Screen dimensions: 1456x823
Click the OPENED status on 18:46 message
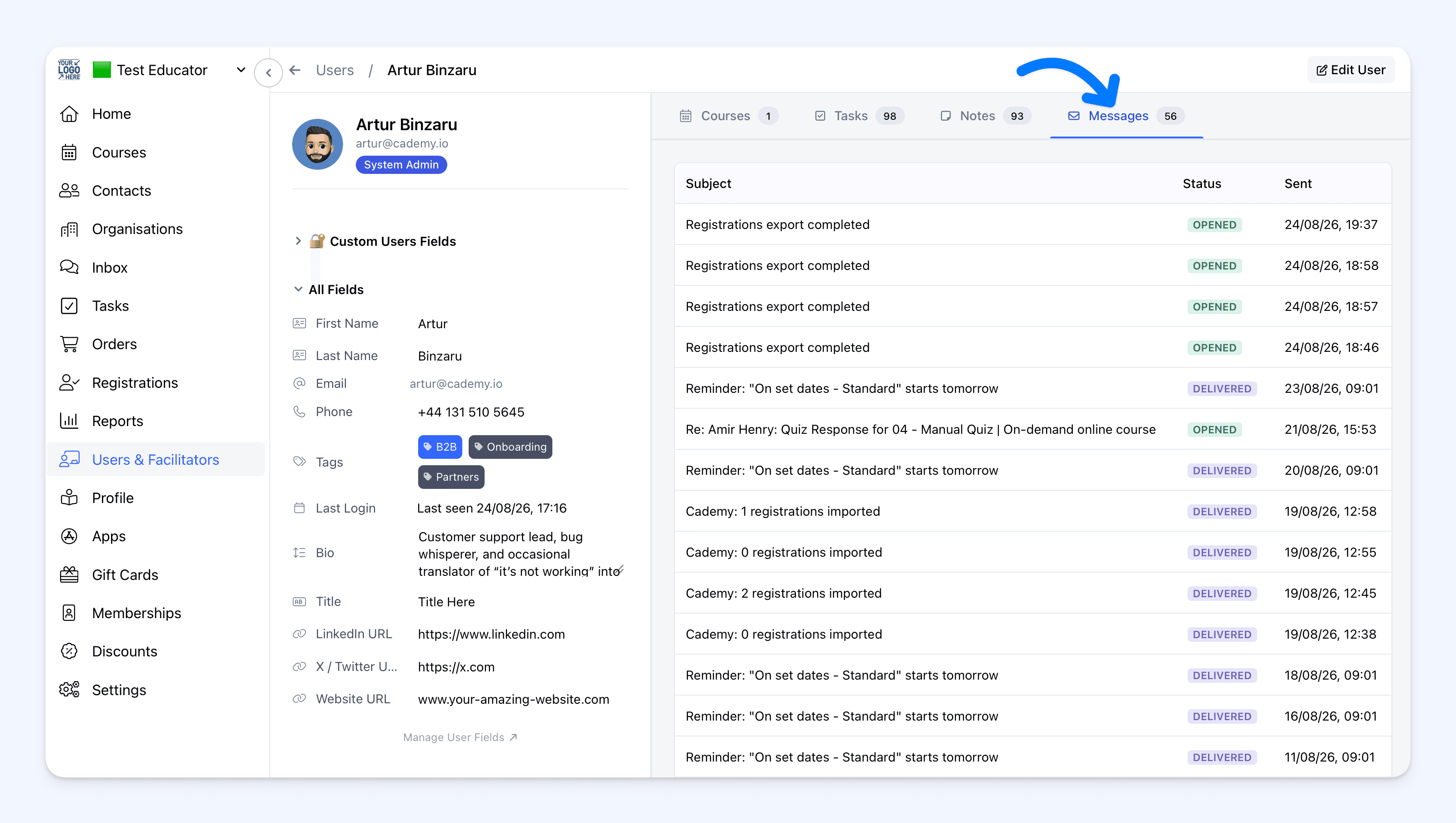[x=1214, y=347]
